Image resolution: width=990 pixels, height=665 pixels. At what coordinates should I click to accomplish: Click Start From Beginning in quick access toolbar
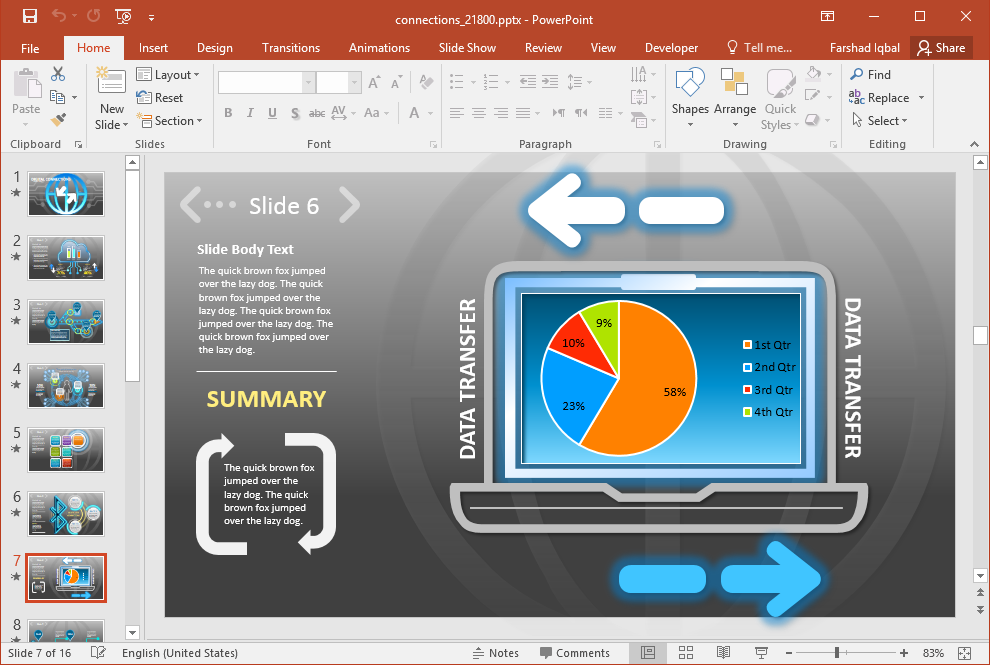click(x=124, y=17)
